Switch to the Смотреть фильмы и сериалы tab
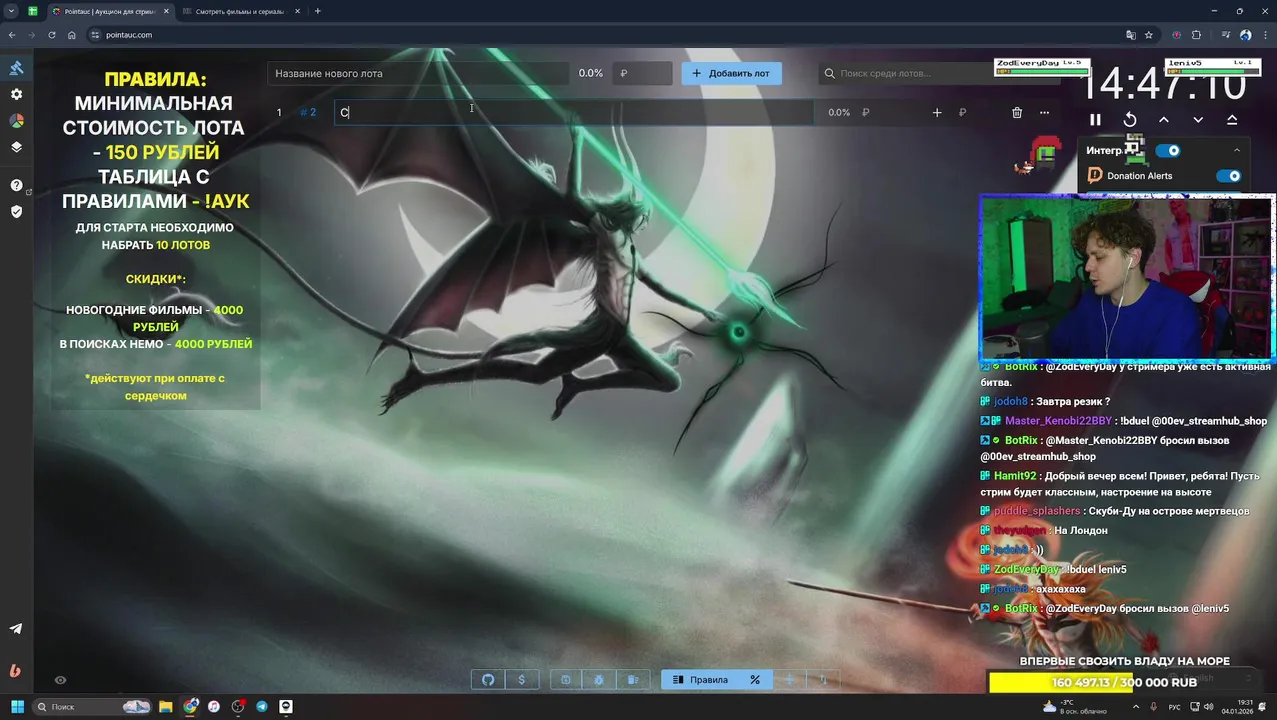 [x=238, y=11]
